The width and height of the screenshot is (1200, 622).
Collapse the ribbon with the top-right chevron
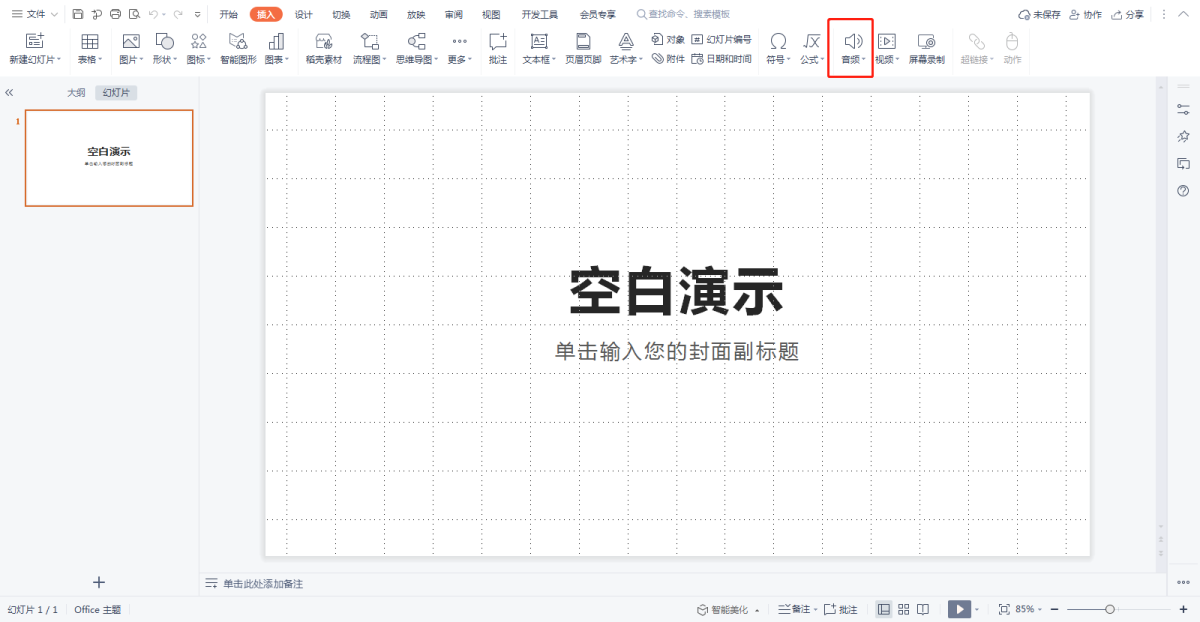coord(1185,14)
